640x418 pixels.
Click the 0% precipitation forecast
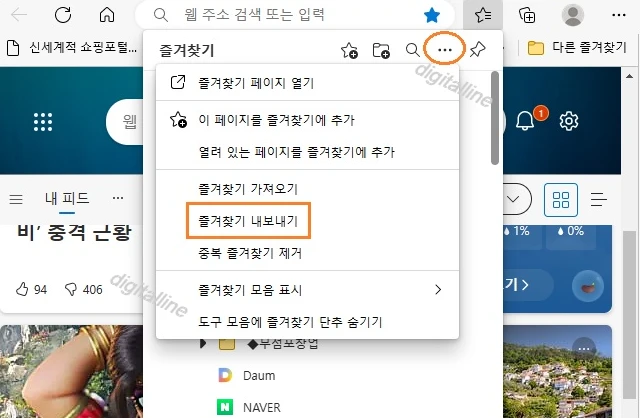[571, 231]
